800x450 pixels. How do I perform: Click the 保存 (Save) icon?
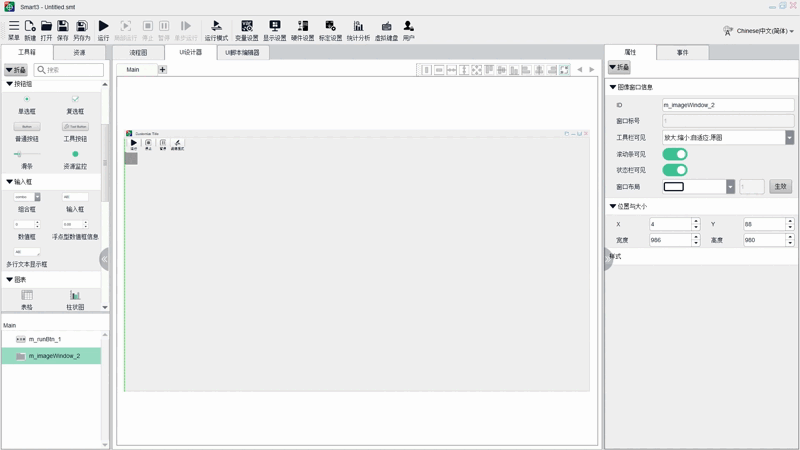click(x=62, y=26)
